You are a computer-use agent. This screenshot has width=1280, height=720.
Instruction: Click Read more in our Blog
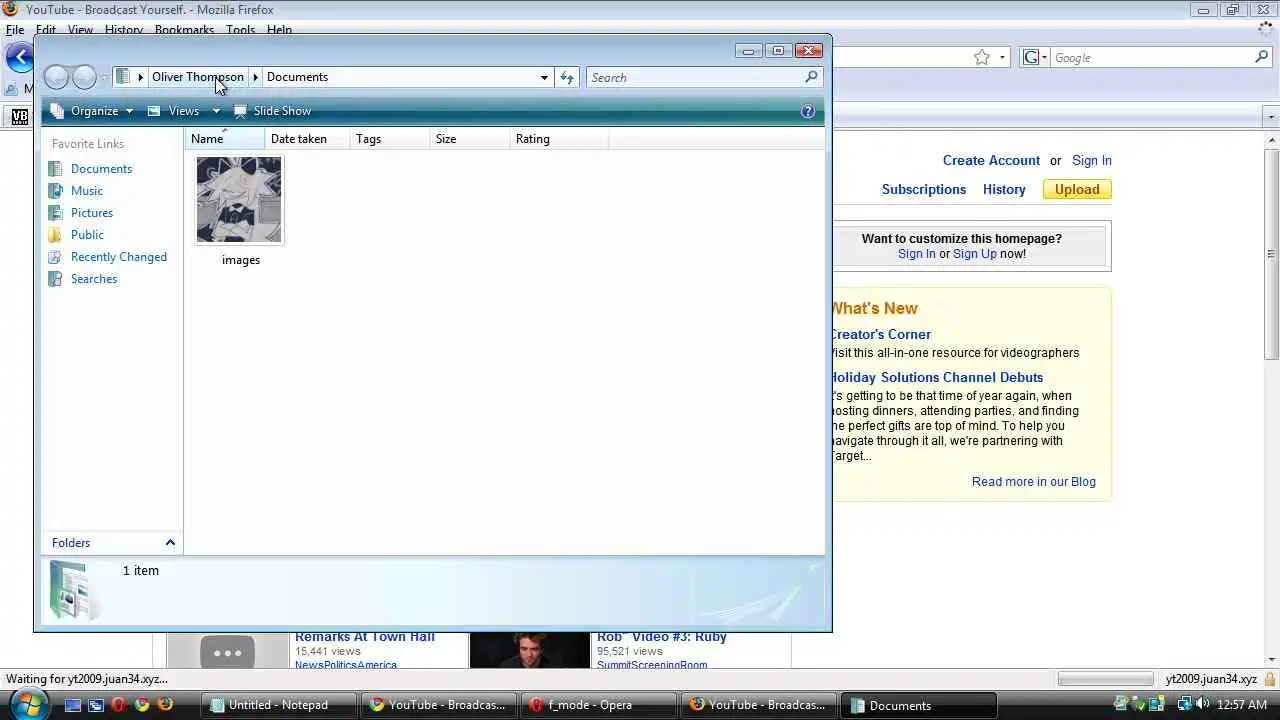(1034, 482)
